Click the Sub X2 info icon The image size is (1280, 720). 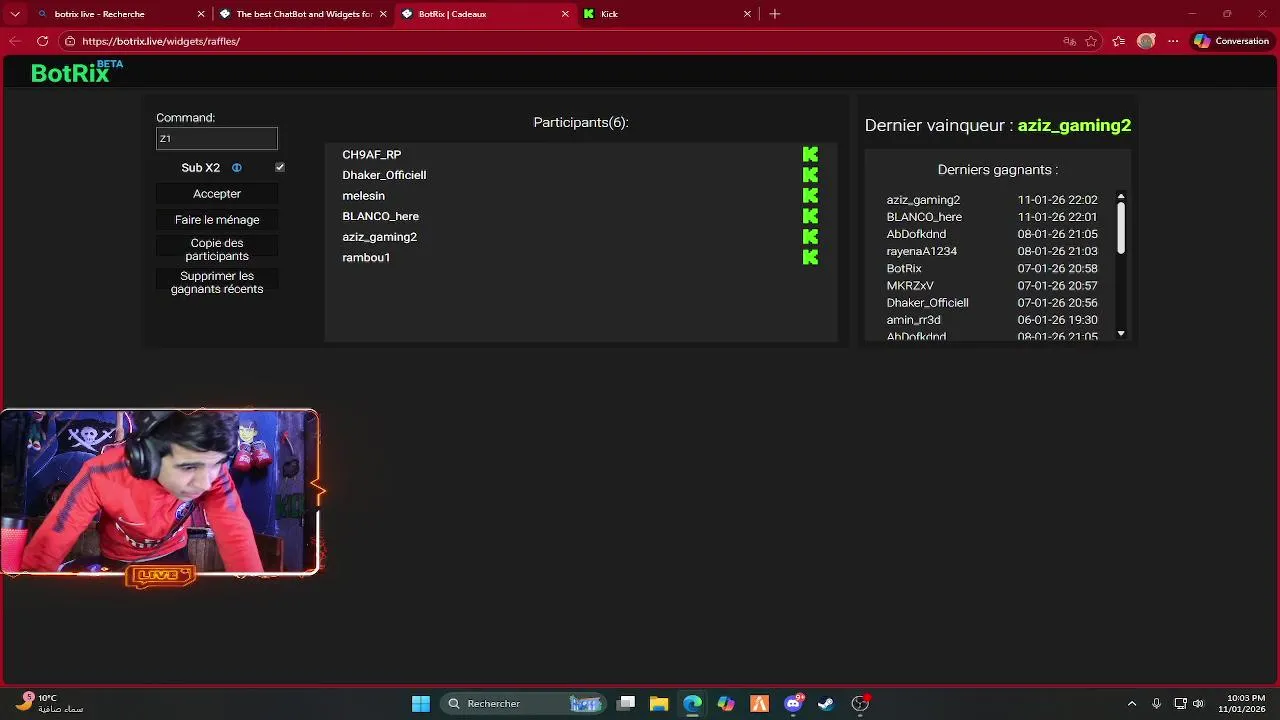click(237, 168)
